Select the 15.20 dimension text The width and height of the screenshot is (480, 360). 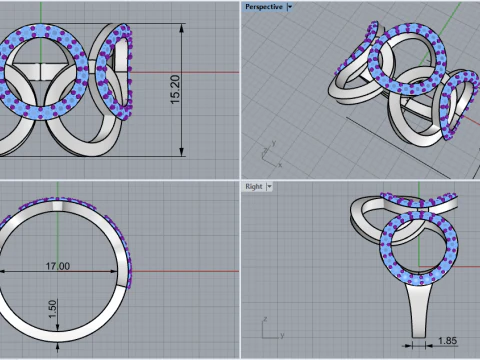coord(175,89)
